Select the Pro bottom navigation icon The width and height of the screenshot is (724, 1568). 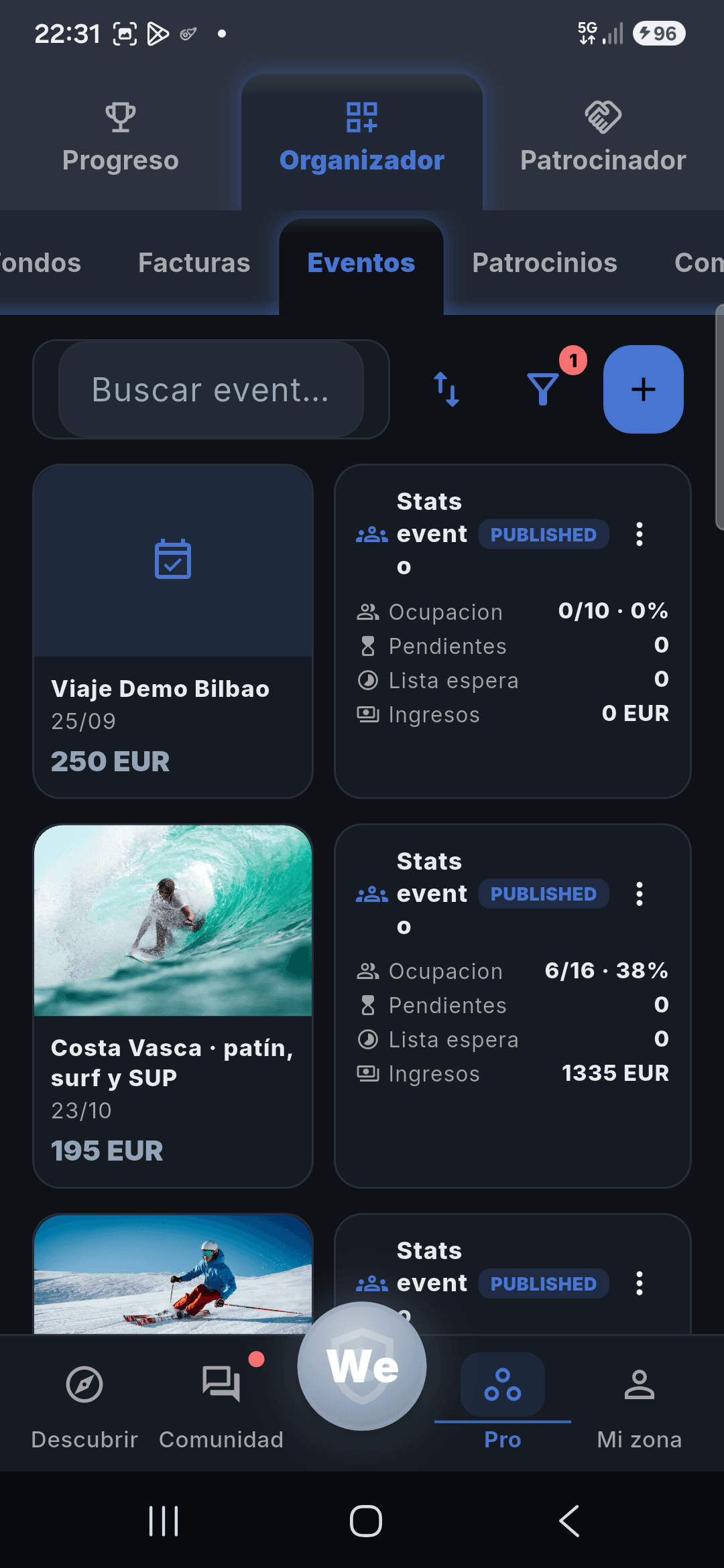[503, 1384]
